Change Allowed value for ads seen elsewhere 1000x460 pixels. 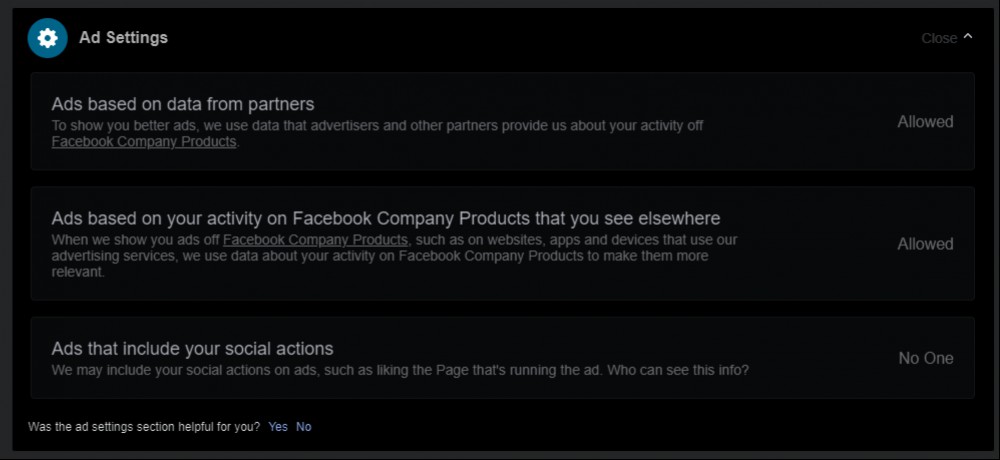click(925, 244)
